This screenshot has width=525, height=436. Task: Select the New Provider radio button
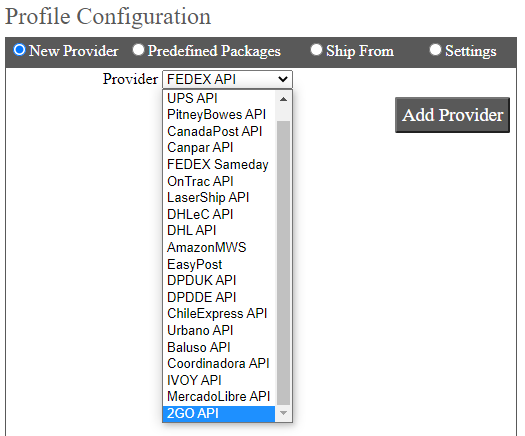[x=19, y=50]
